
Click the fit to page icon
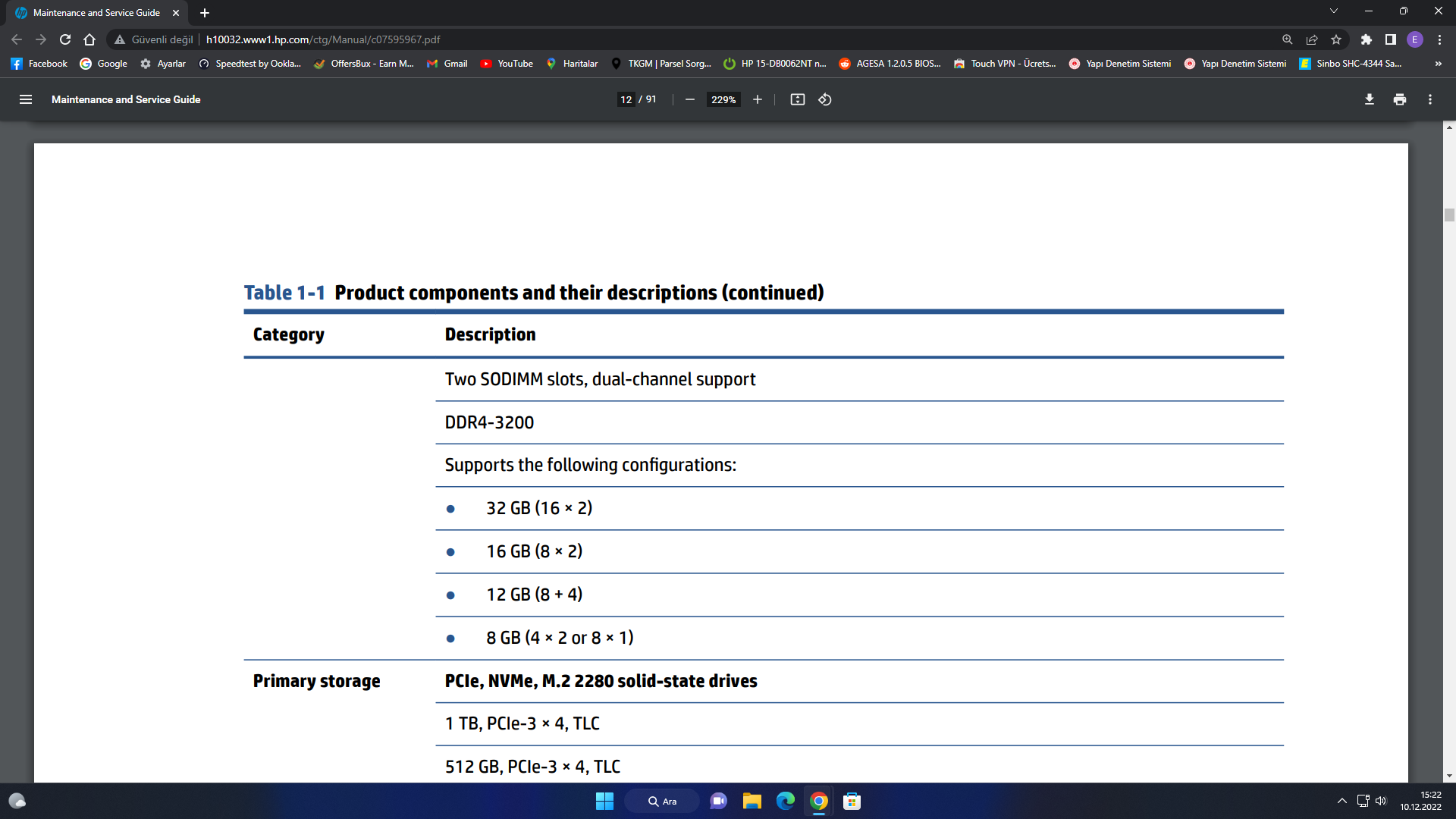point(798,99)
